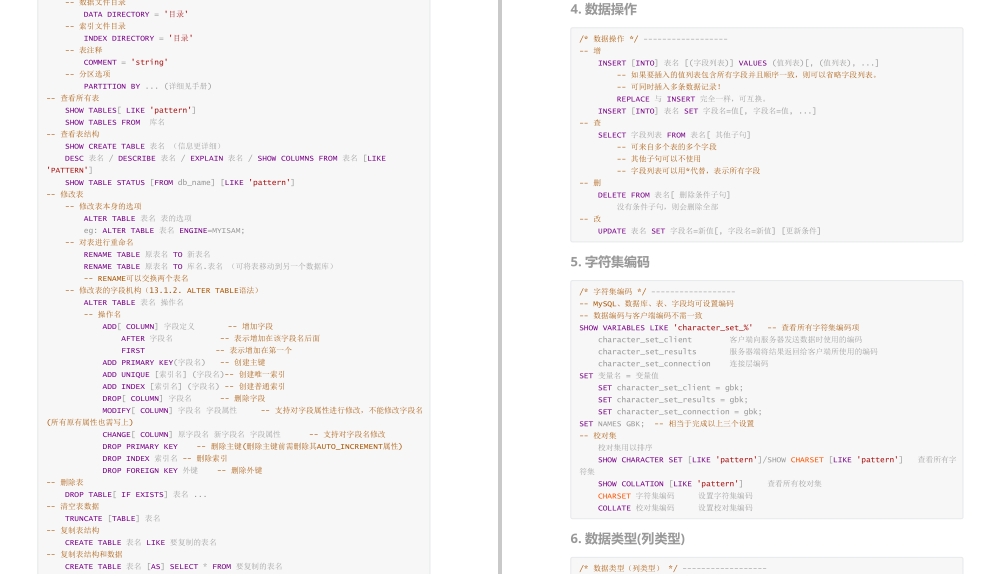Click "SHOW VARIABLES LIKE 'character_set_%'" line
This screenshot has height=576, width=1002.
coord(719,328)
